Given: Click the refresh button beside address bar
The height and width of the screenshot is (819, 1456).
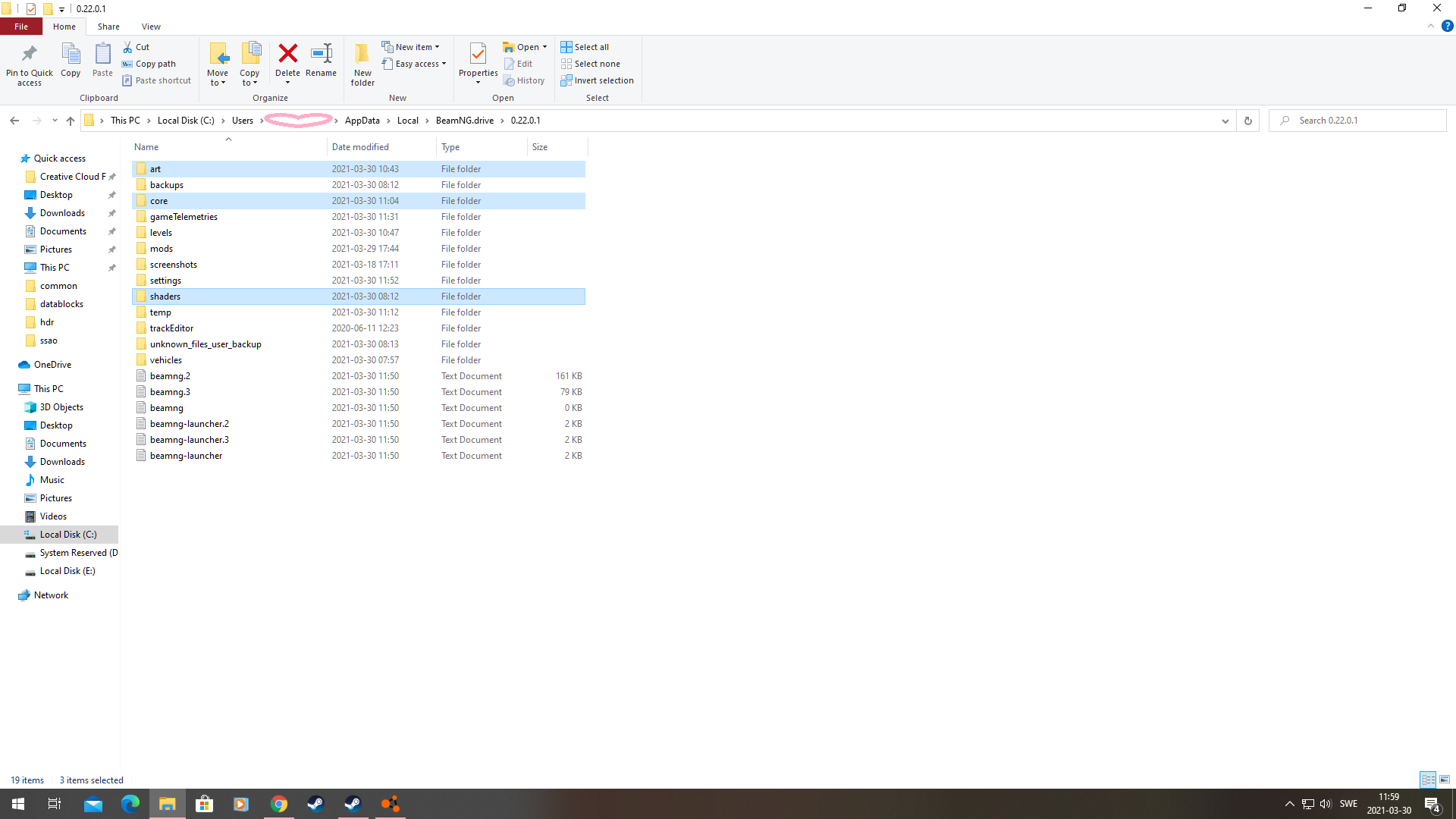Looking at the screenshot, I should 1247,121.
